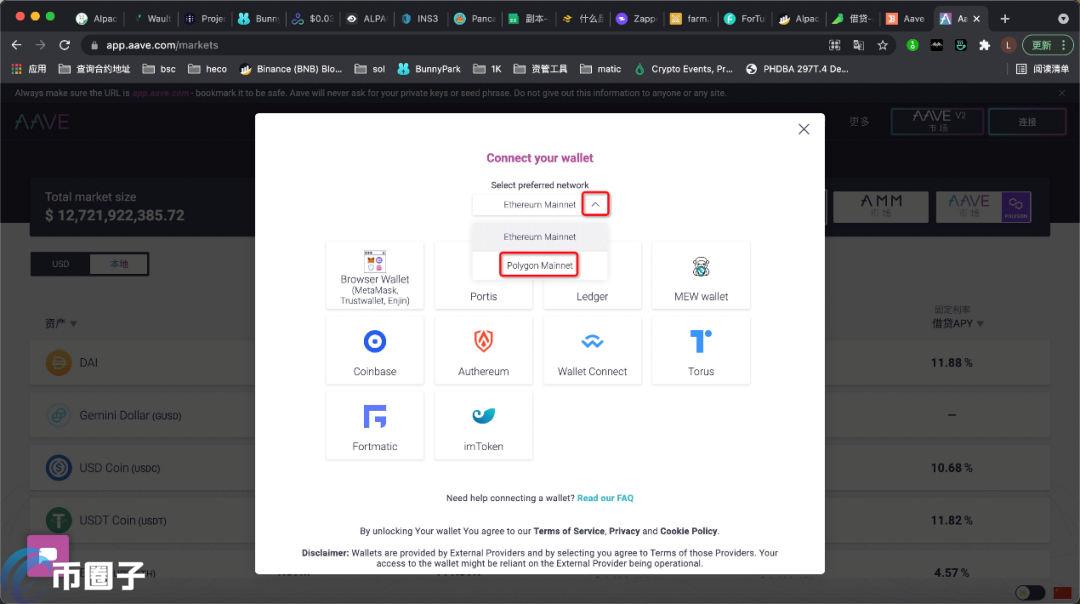Switch to the ForTu browser tab
The width and height of the screenshot is (1080, 604).
point(745,19)
